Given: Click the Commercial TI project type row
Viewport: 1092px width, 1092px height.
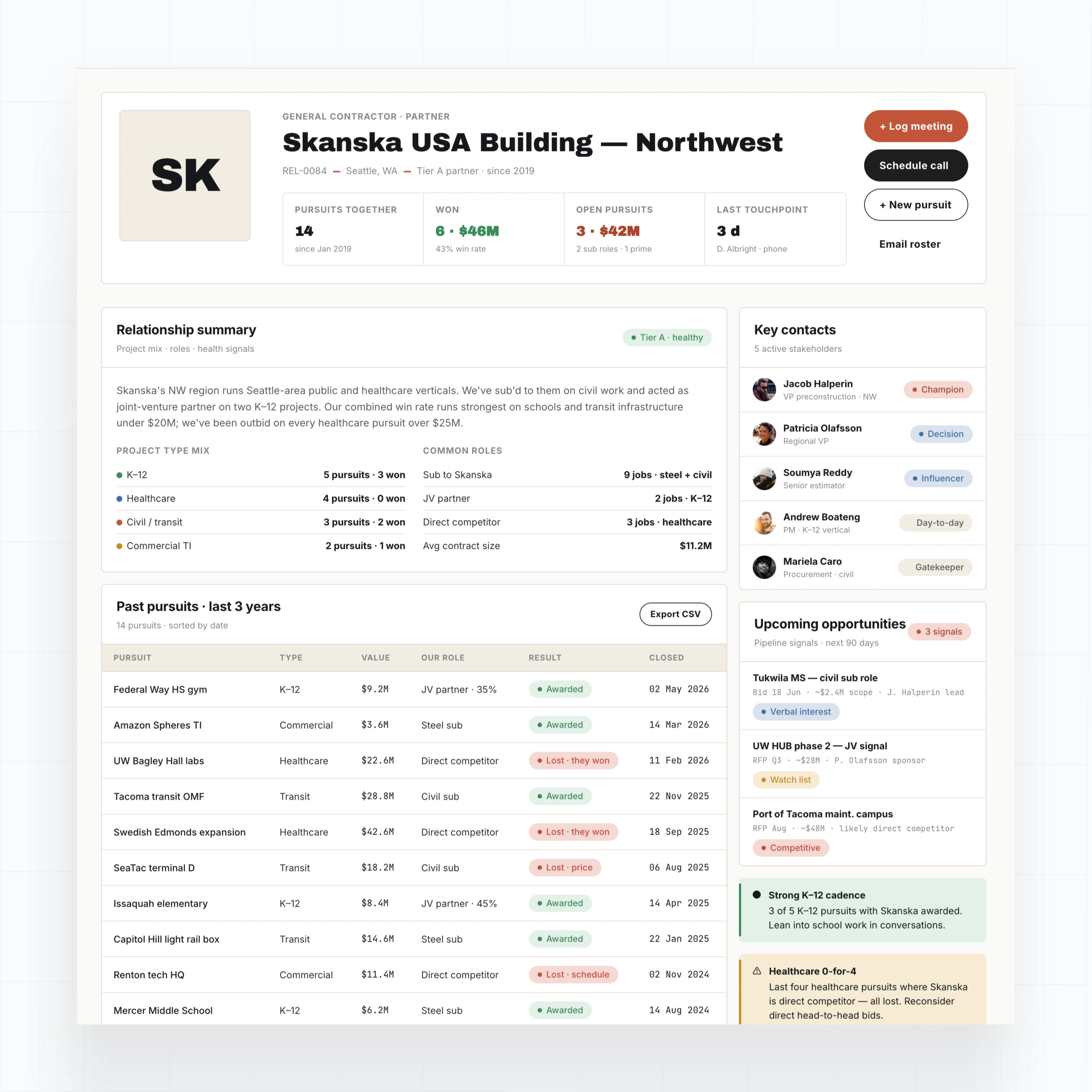Looking at the screenshot, I should pos(261,546).
